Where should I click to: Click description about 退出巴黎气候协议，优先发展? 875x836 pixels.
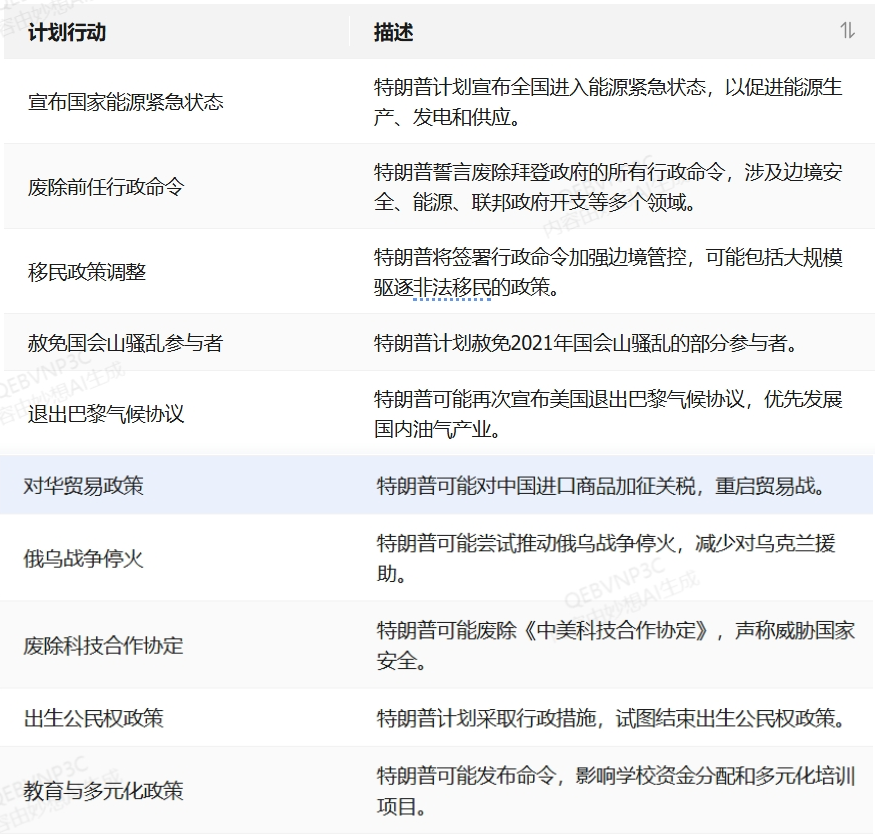click(608, 414)
